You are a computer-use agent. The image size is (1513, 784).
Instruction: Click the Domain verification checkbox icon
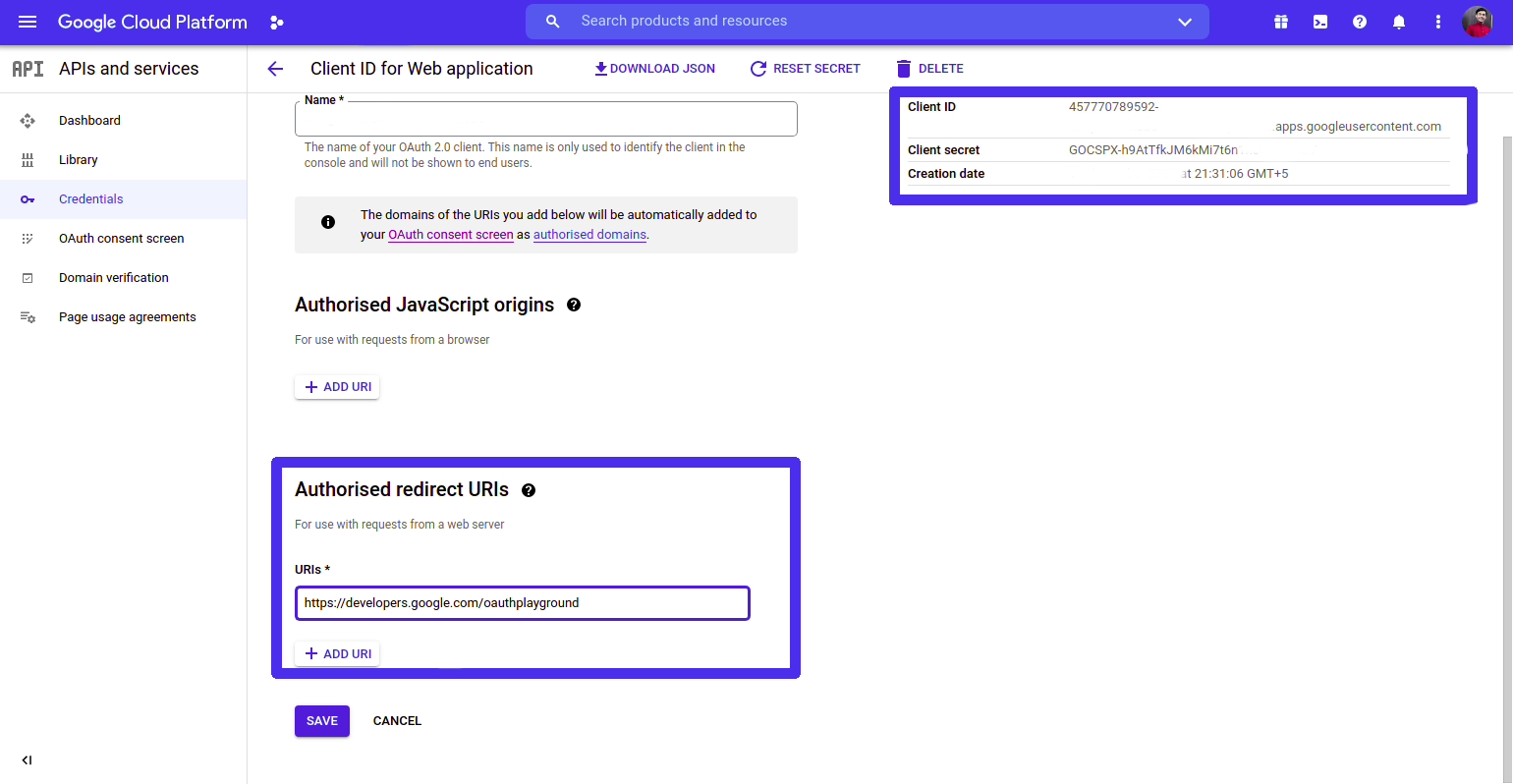28,278
